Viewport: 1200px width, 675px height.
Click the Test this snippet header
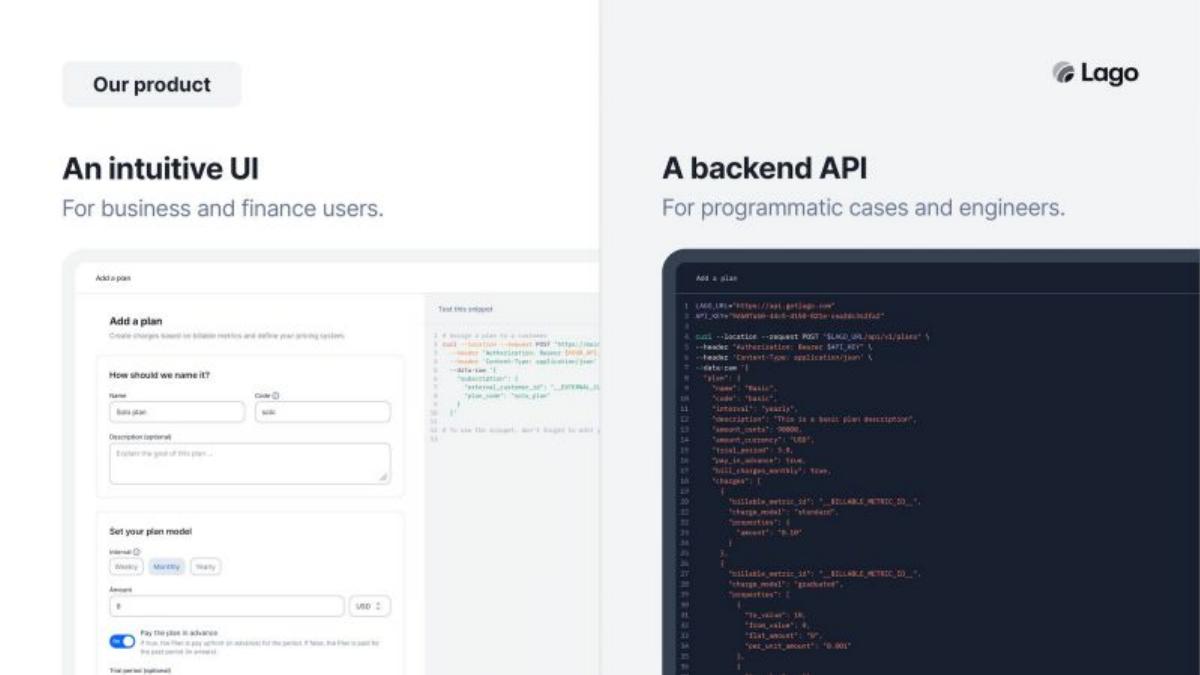click(x=465, y=310)
